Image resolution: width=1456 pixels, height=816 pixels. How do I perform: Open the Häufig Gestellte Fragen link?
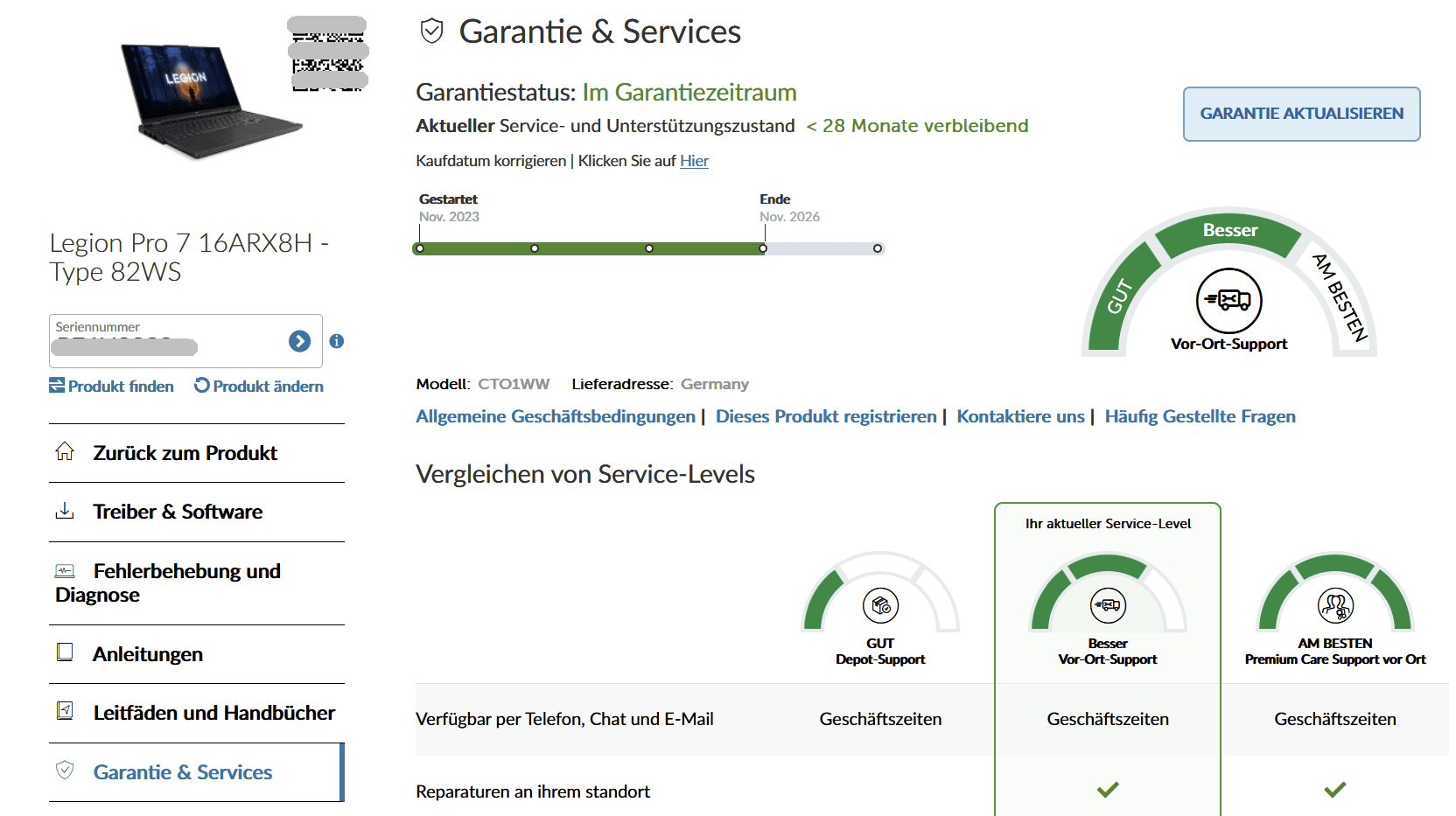tap(1200, 416)
